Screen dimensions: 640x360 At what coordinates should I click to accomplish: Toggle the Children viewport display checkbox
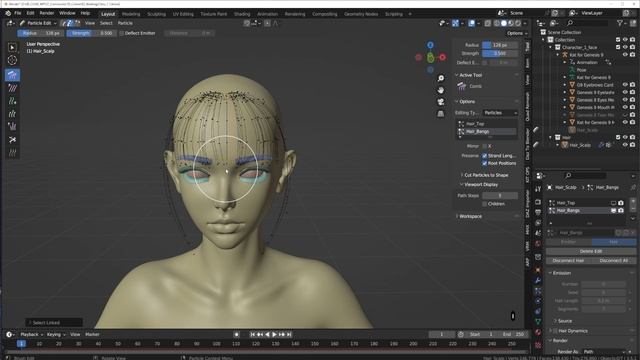(484, 204)
